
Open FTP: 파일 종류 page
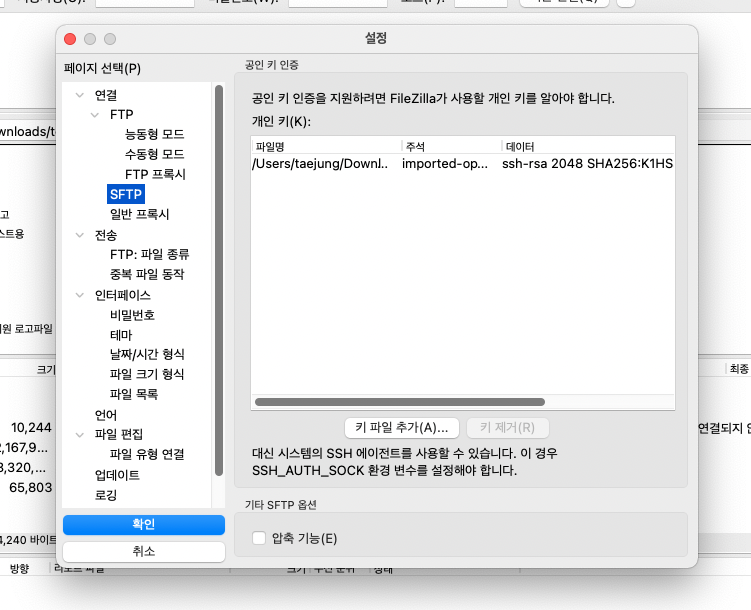click(149, 254)
